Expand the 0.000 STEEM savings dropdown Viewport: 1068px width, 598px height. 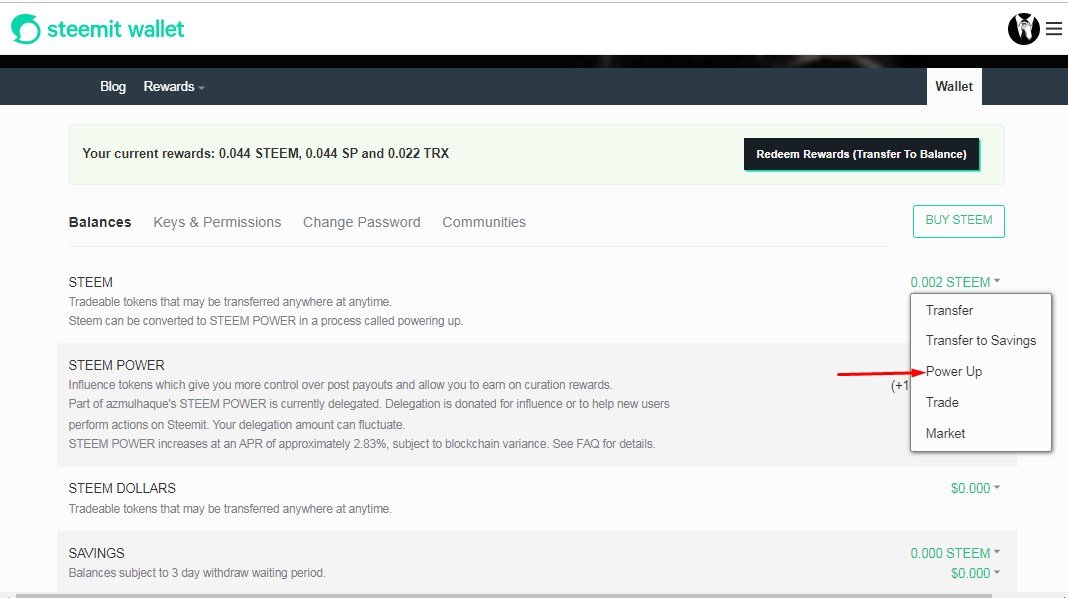coord(955,553)
